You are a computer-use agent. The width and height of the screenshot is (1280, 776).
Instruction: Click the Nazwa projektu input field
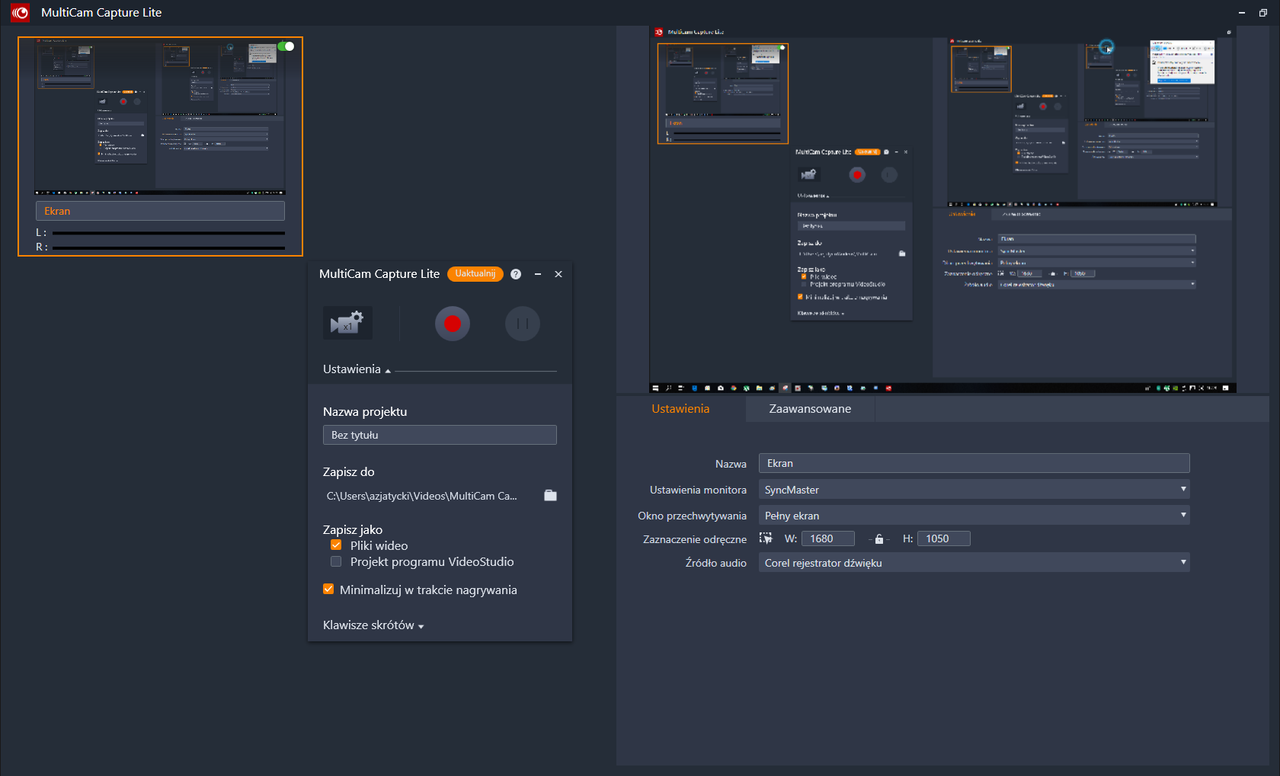click(440, 435)
